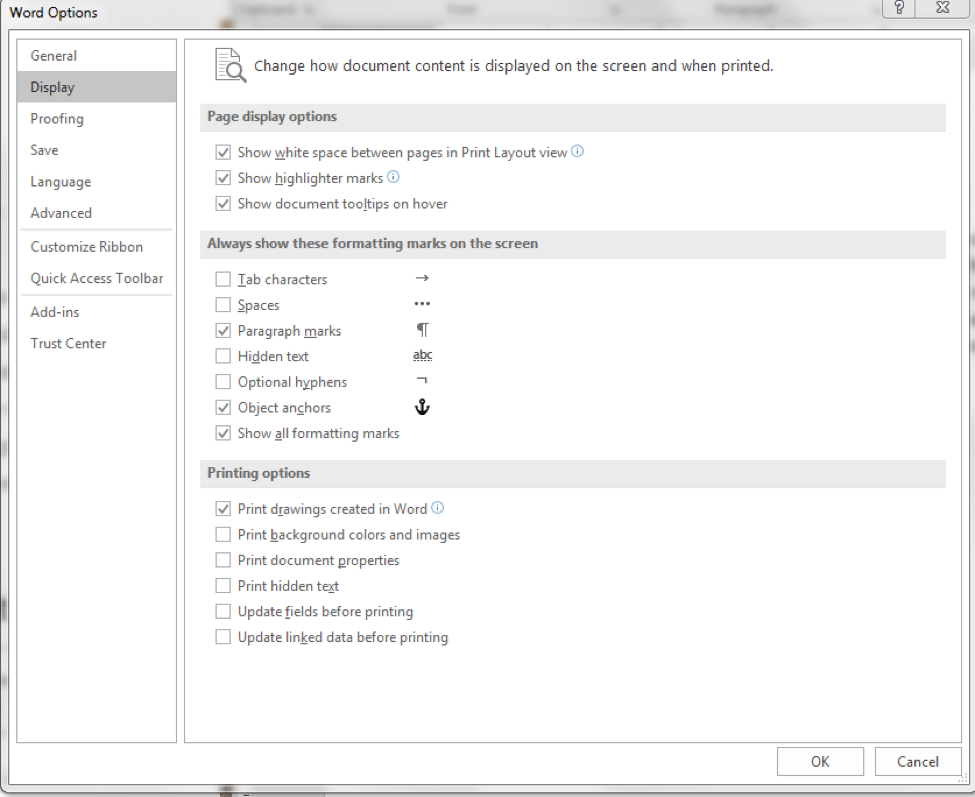The width and height of the screenshot is (975, 797).
Task: Click the abc symbol beside Hidden text
Action: coord(422,354)
